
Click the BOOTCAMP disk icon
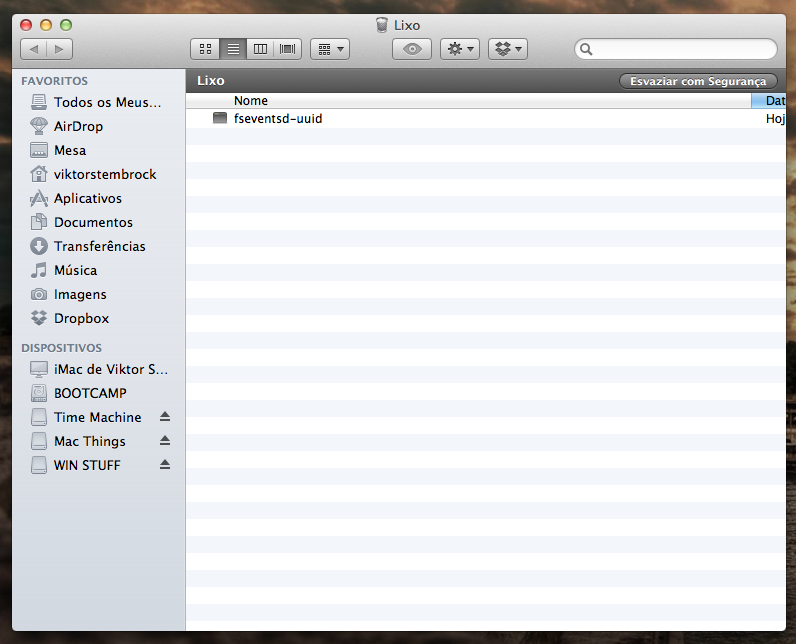39,393
